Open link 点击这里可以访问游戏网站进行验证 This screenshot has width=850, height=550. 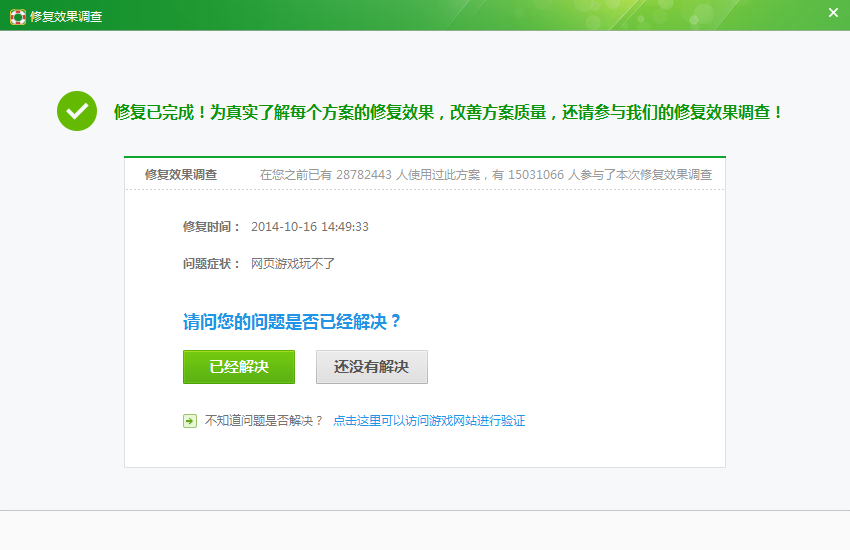(429, 421)
